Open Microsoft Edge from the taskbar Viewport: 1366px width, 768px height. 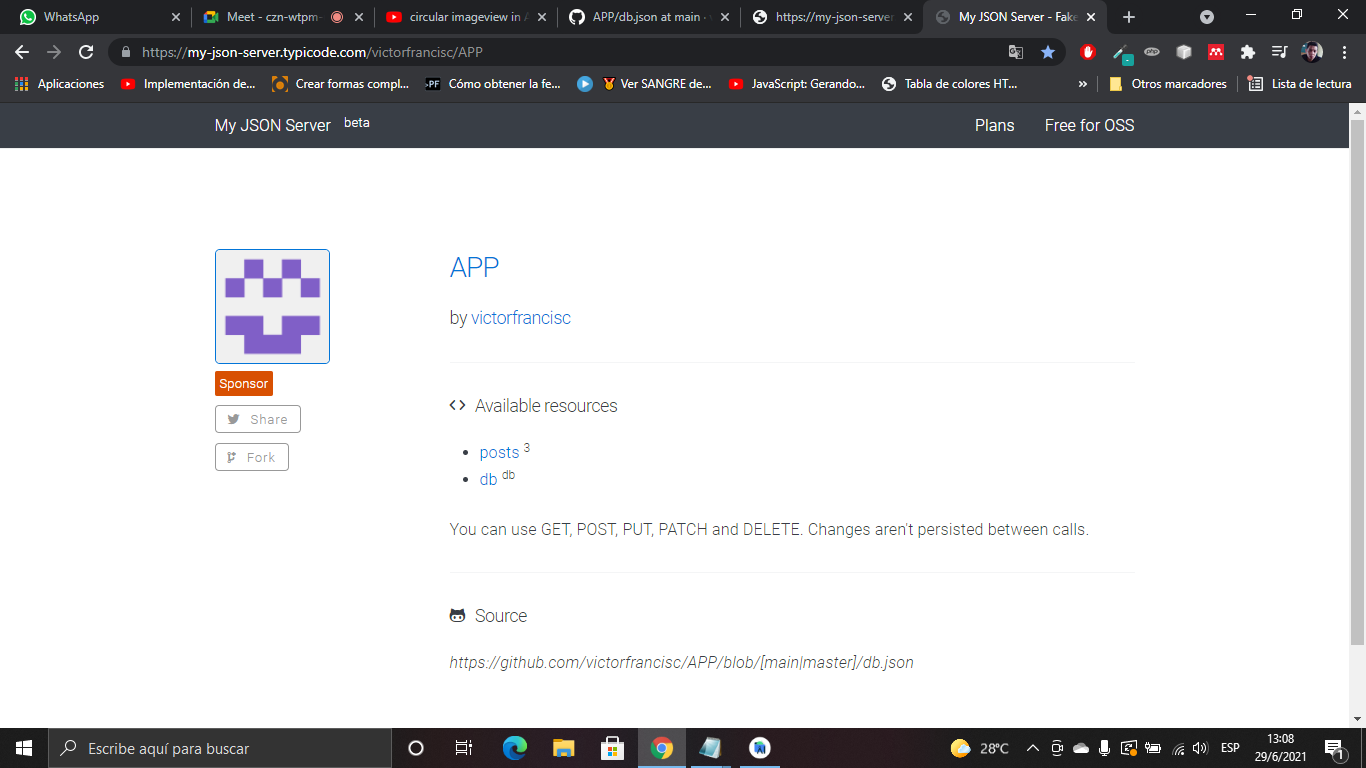click(515, 748)
